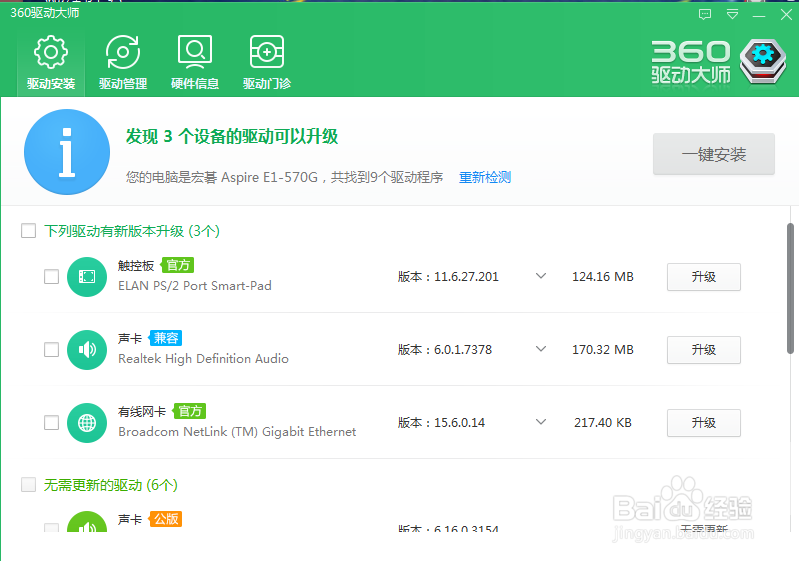Screen dimensions: 799x561
Task: Upgrade the Realtek audio driver
Action: pyautogui.click(x=704, y=350)
